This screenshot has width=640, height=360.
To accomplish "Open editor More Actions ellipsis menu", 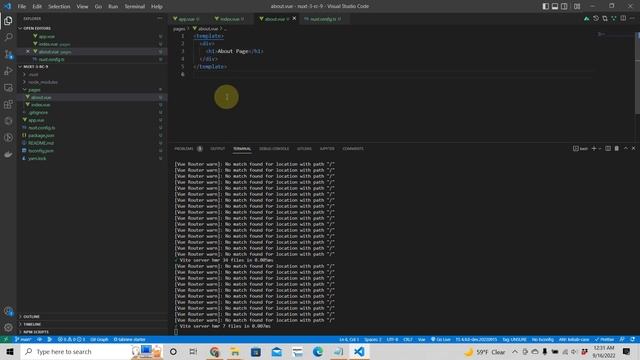I will 632,19.
